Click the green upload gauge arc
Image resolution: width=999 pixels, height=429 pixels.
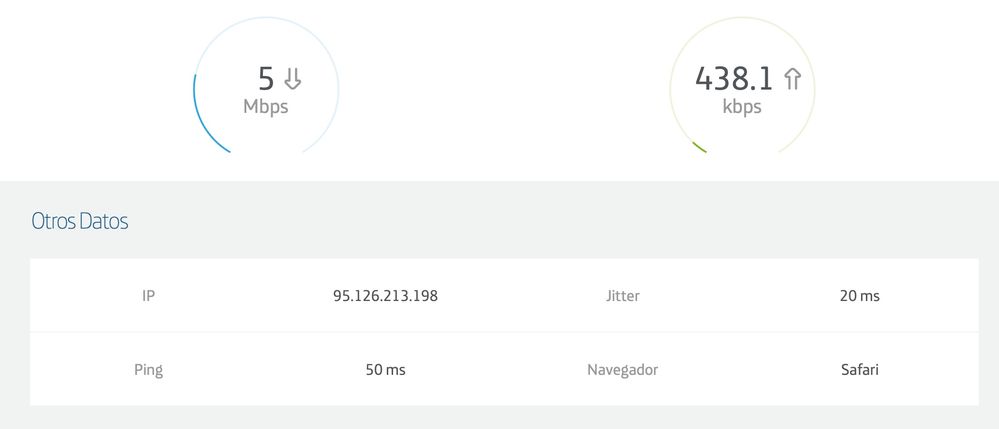698,147
